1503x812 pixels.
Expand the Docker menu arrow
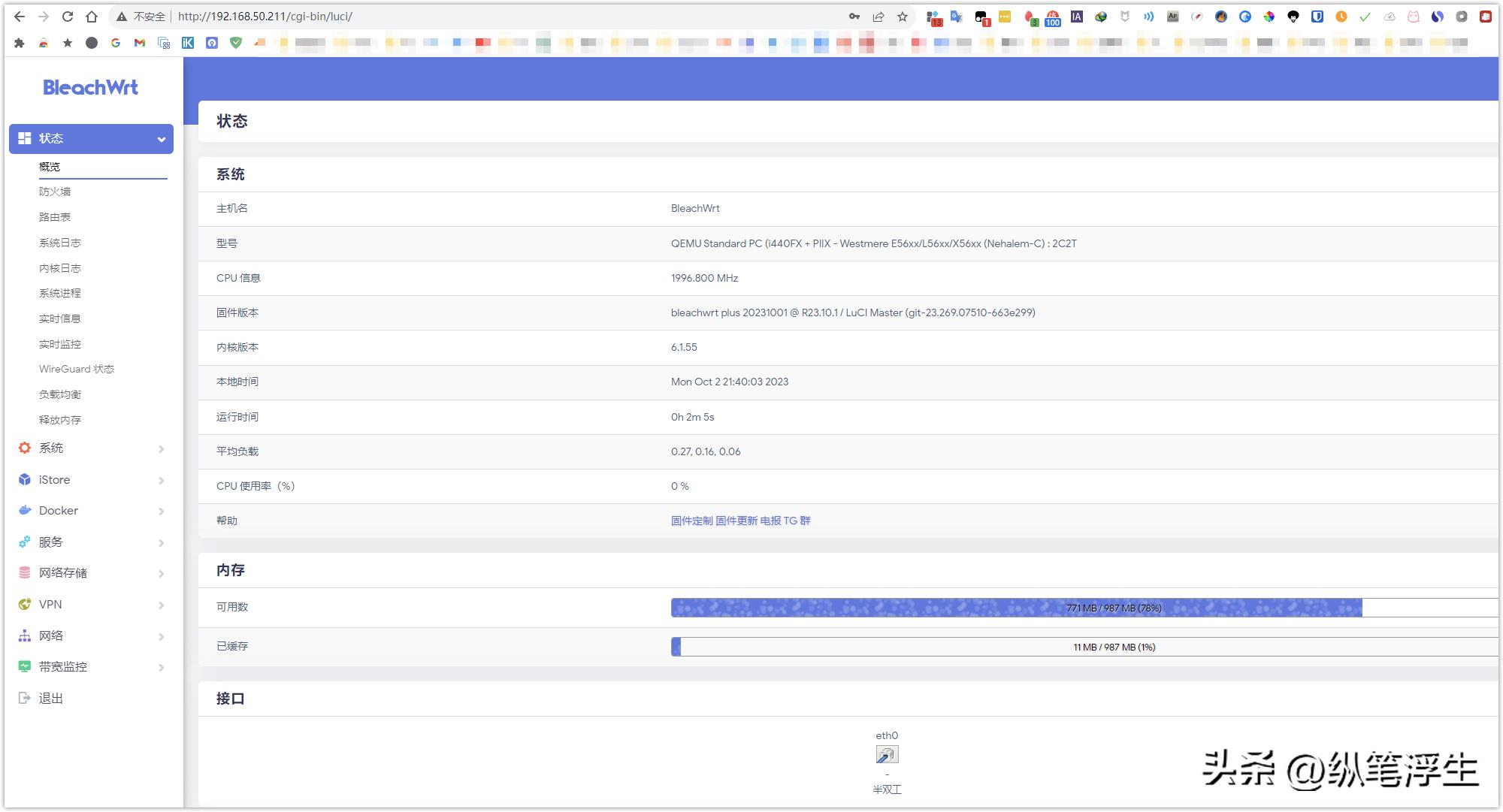click(161, 512)
